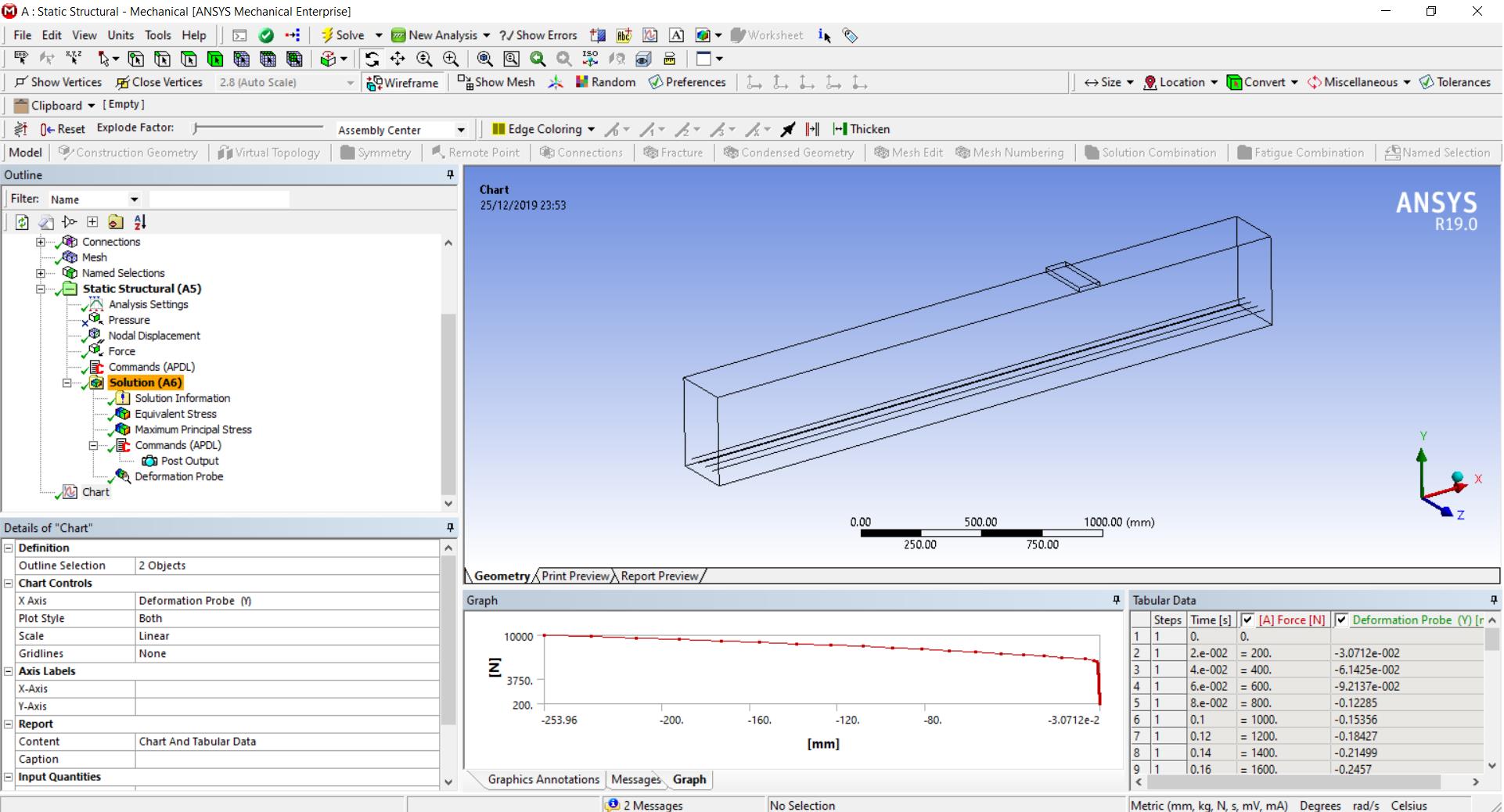
Task: Click the New Comment Abc icon
Action: (624, 35)
